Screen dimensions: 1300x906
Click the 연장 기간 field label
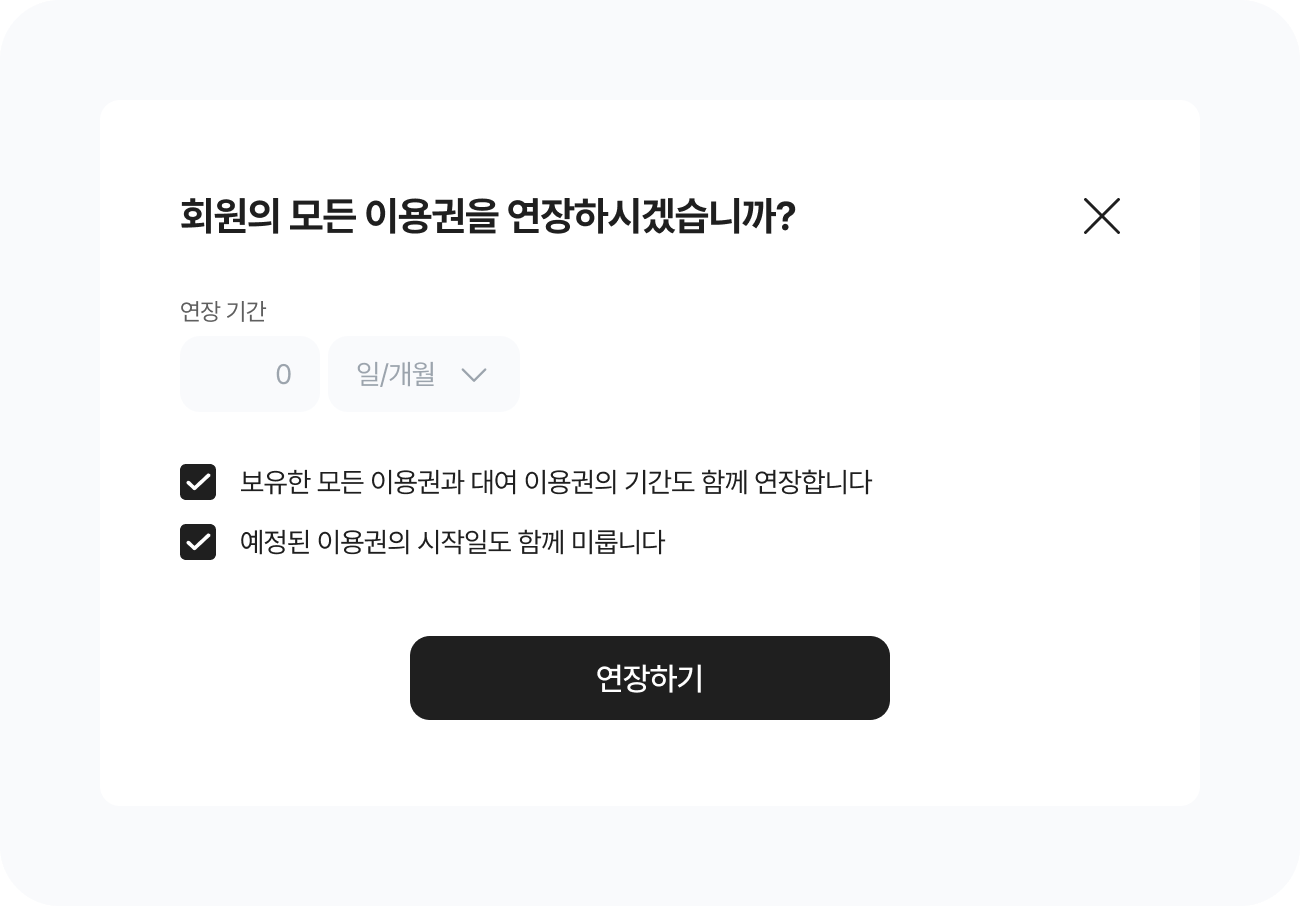223,312
